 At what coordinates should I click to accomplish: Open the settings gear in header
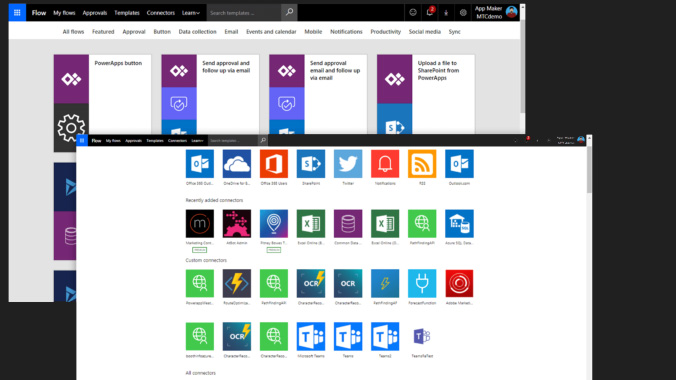click(463, 13)
